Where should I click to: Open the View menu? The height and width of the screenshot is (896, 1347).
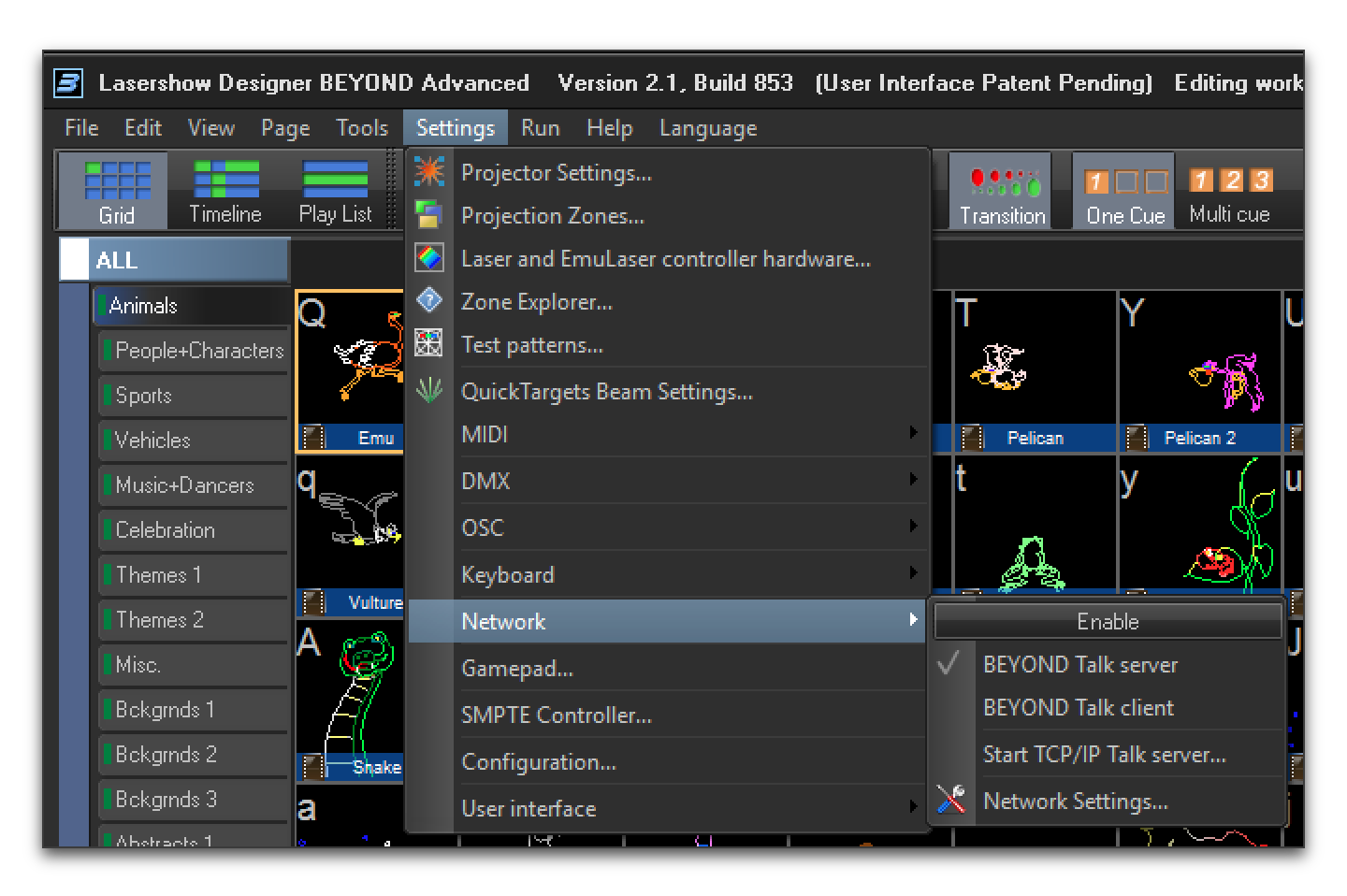211,128
